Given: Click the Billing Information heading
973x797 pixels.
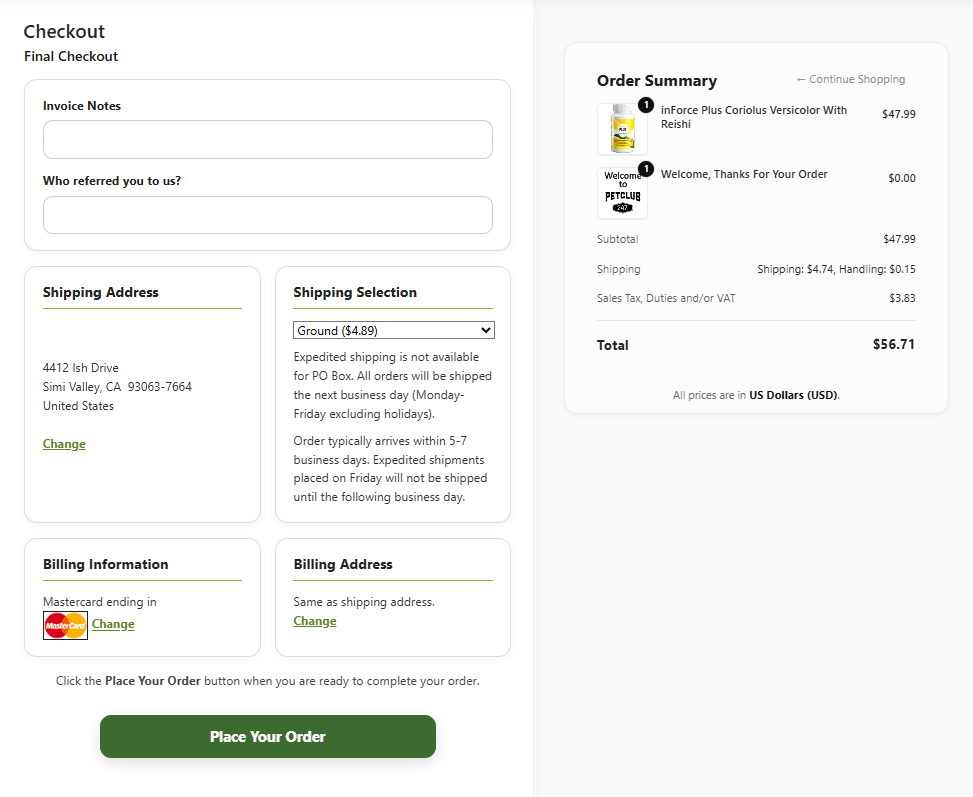Looking at the screenshot, I should (105, 564).
